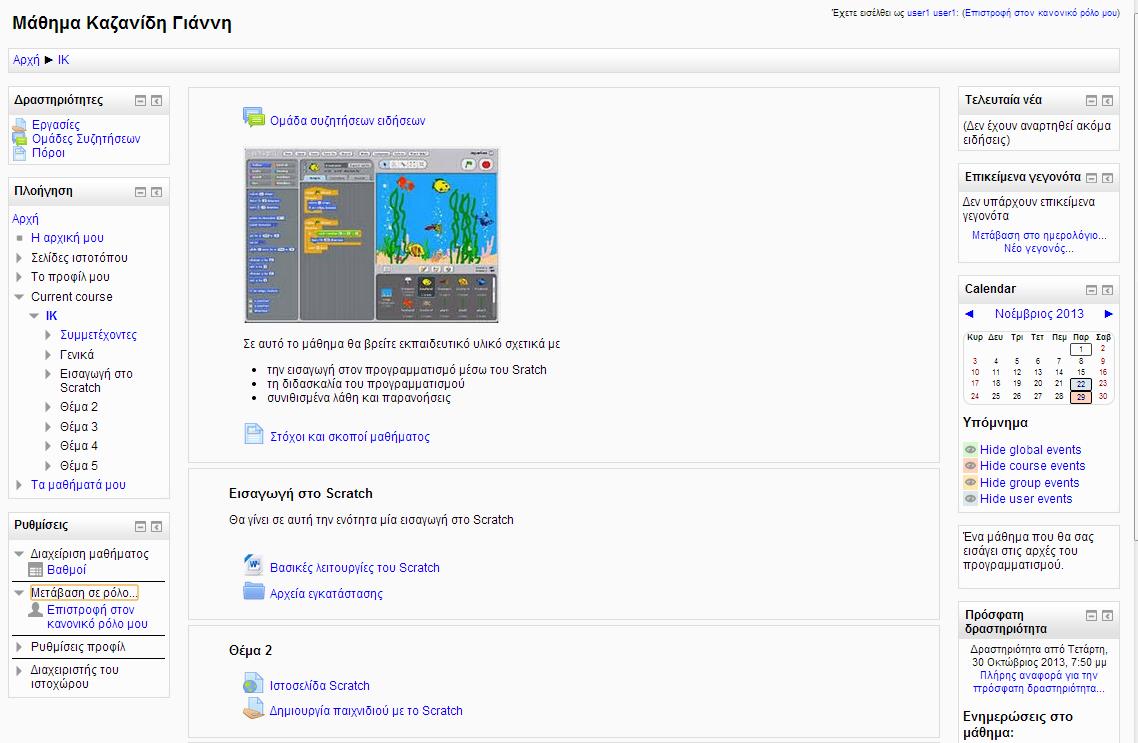Expand Το προφίλ μου tree node

[x=20, y=276]
